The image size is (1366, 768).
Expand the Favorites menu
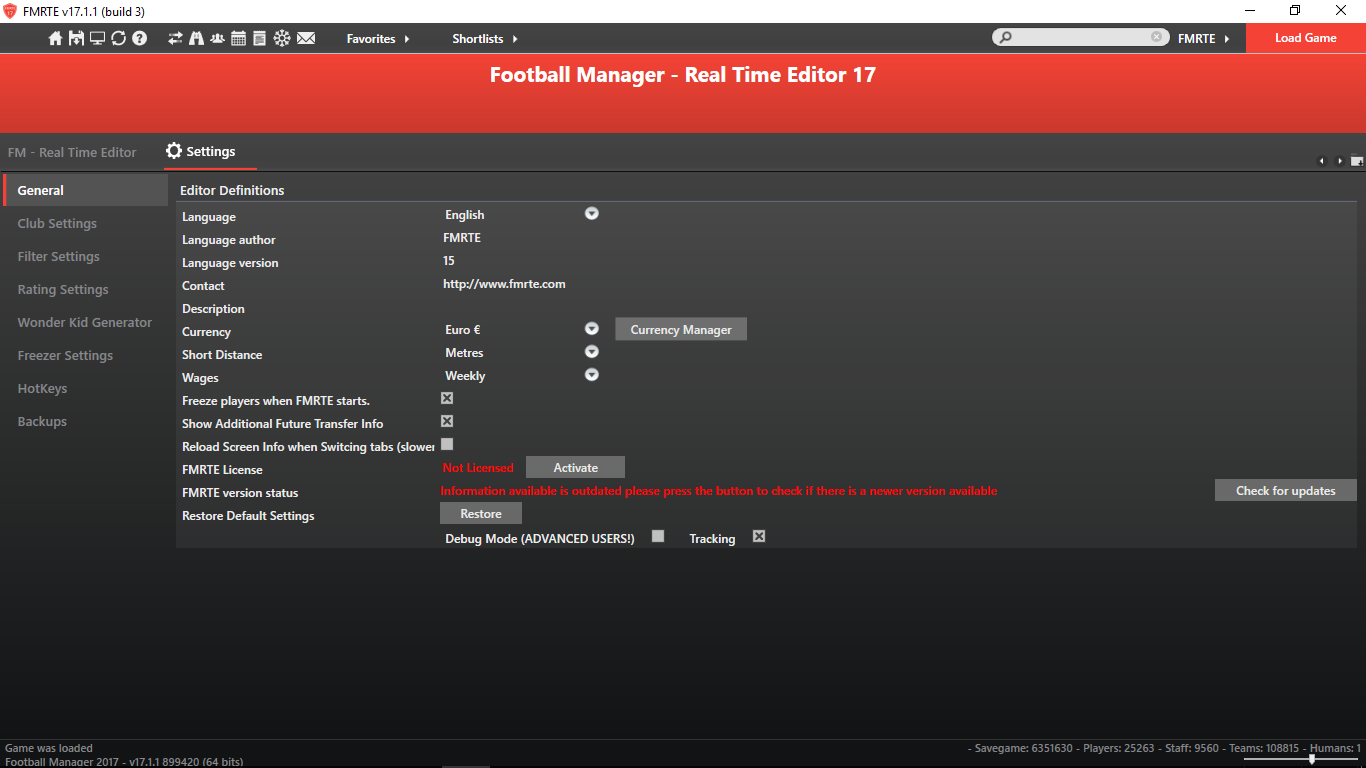[378, 38]
